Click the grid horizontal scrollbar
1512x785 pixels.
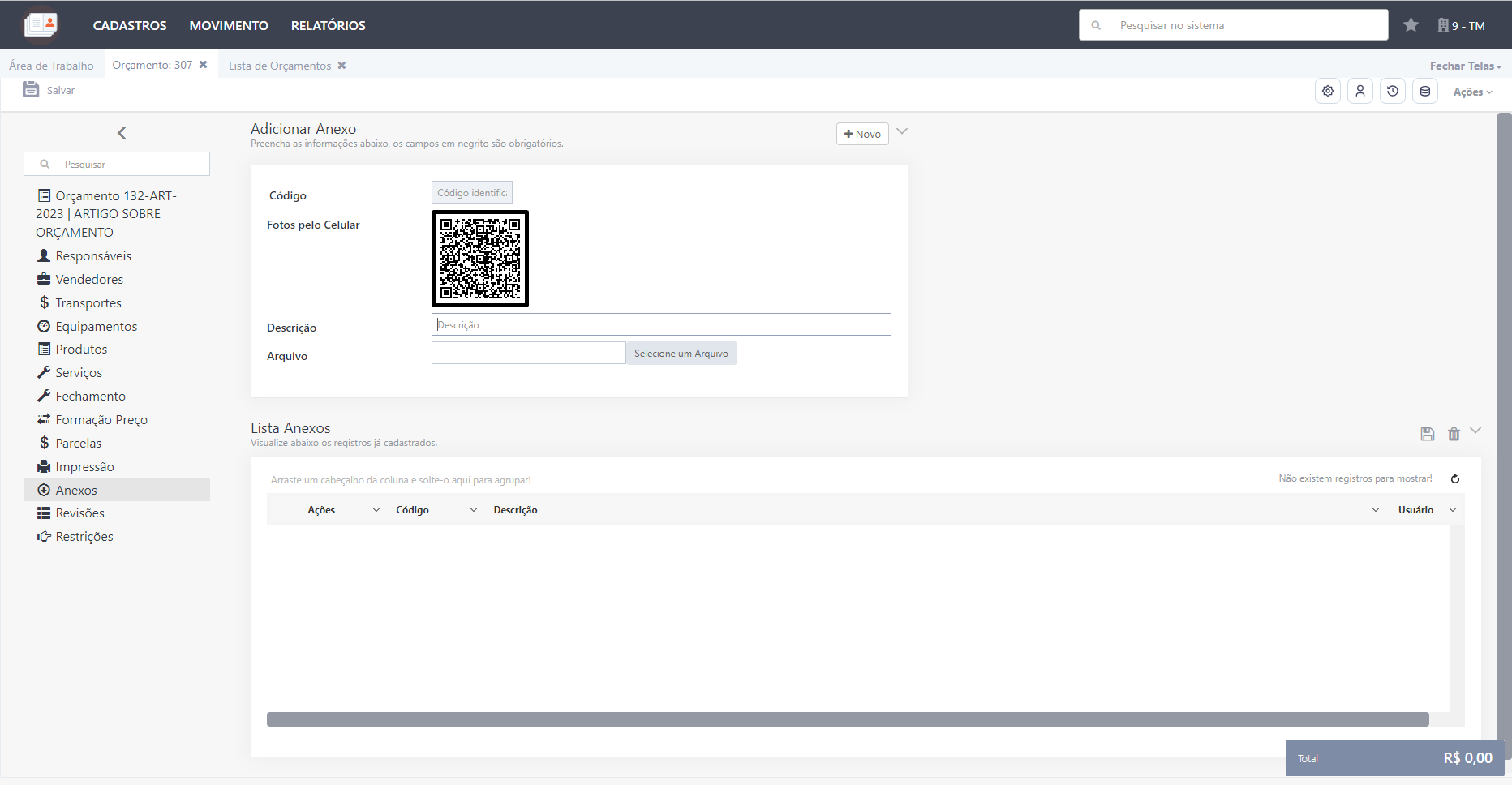[848, 719]
